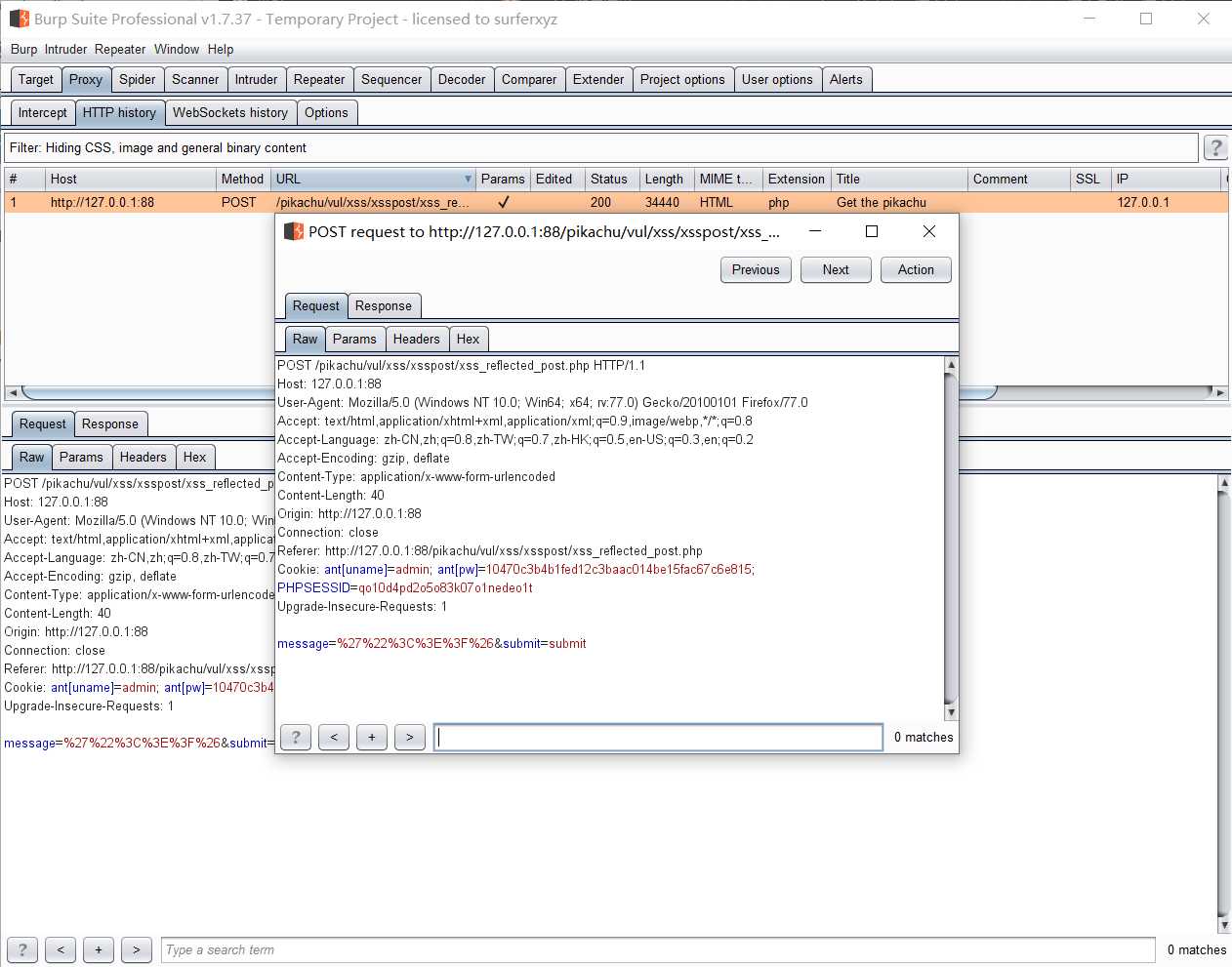Go to previous match in popup search
This screenshot has height=967, width=1232.
[334, 737]
